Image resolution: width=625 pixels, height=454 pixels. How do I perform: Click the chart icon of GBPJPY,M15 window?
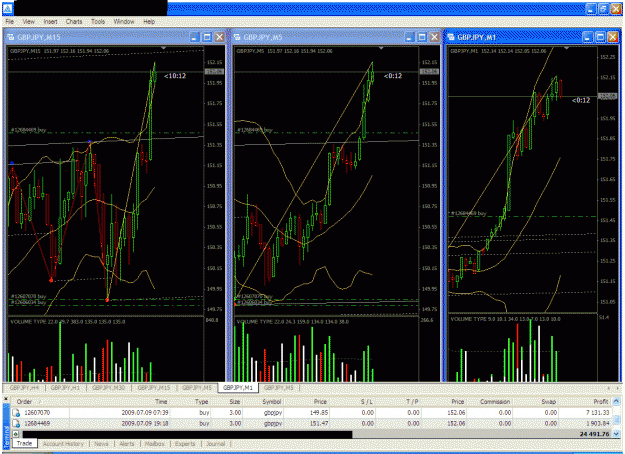tap(11, 37)
